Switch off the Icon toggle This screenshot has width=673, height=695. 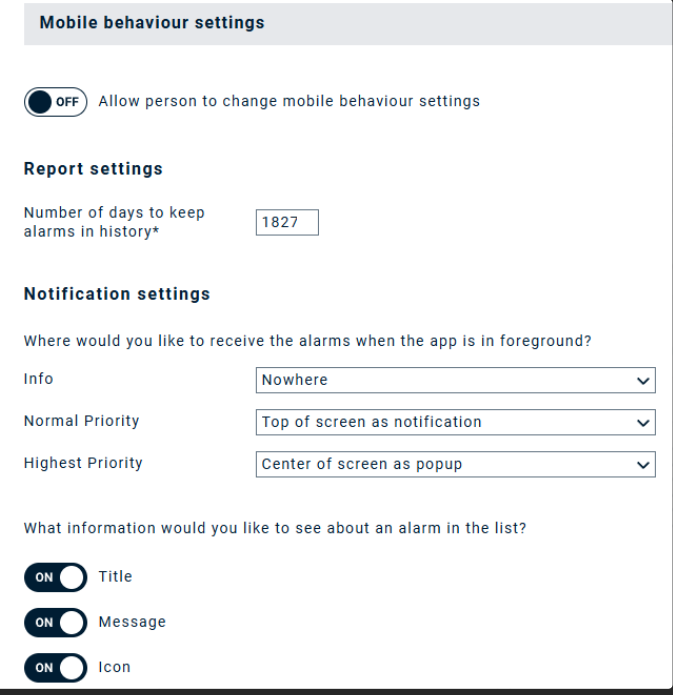point(56,667)
